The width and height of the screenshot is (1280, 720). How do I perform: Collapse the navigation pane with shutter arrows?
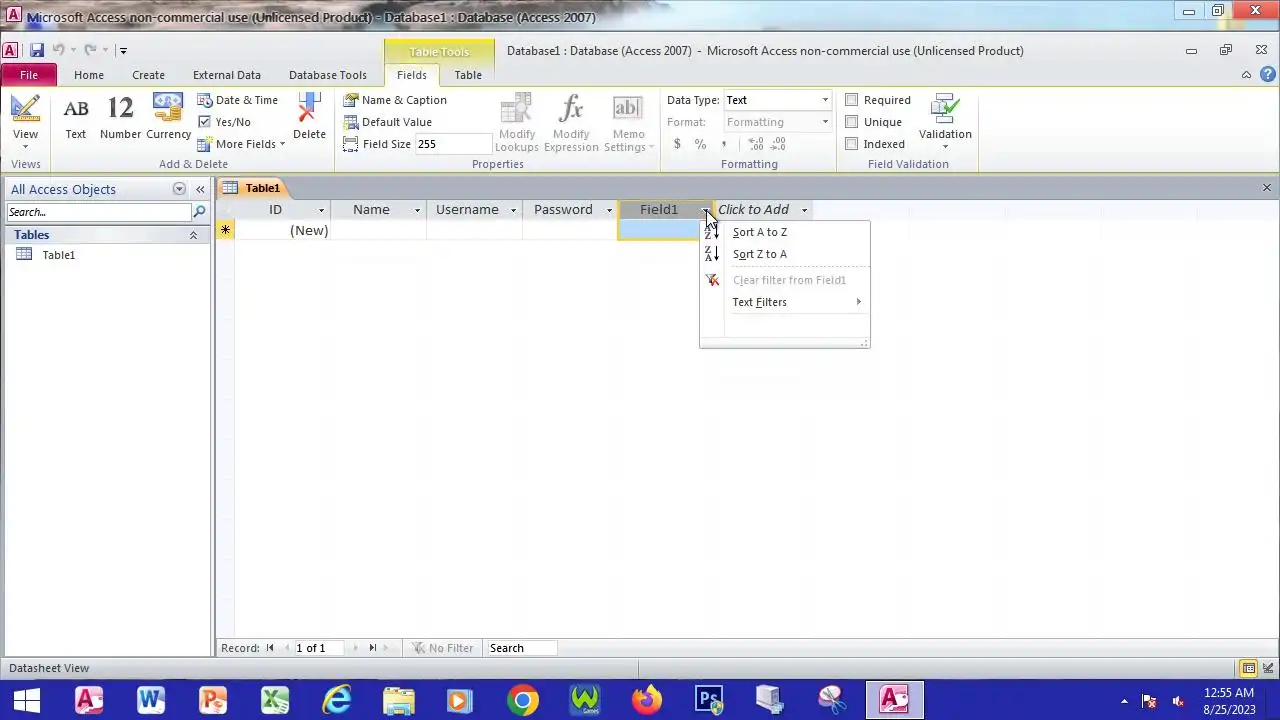pos(200,189)
